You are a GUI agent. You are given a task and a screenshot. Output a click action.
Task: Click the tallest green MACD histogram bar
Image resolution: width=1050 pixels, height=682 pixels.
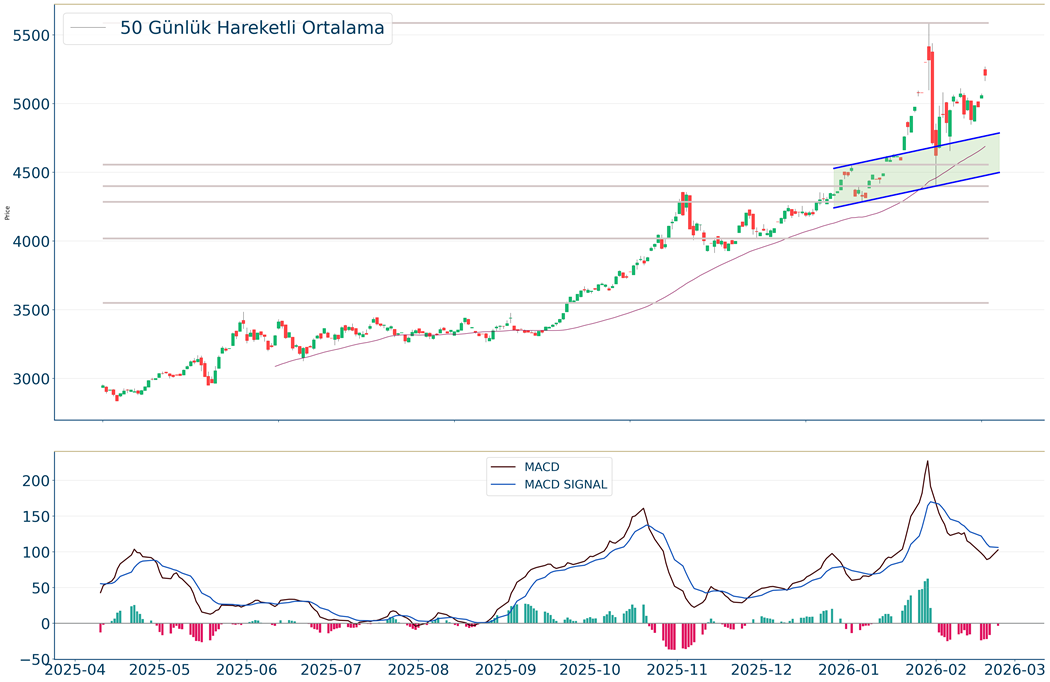[x=927, y=601]
